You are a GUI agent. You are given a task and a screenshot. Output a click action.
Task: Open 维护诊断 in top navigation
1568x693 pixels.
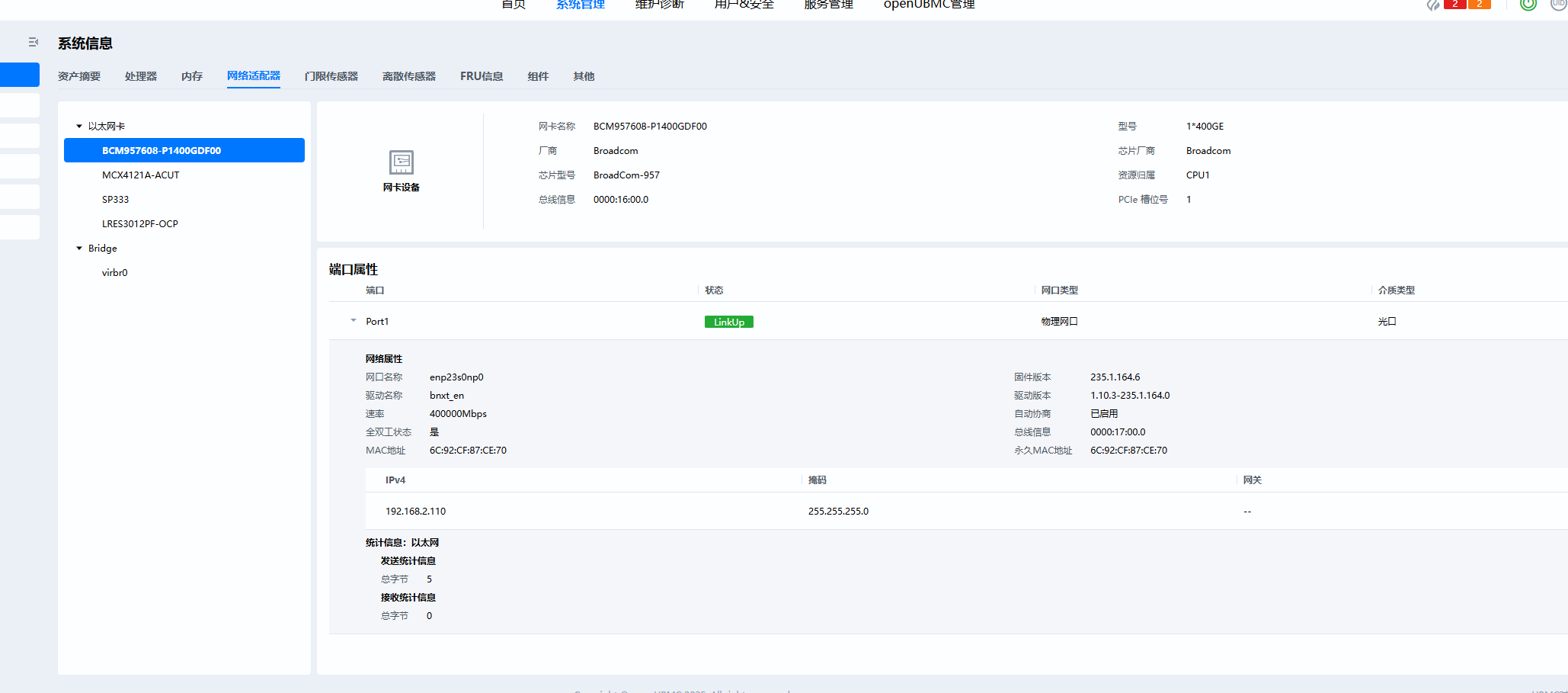[660, 5]
